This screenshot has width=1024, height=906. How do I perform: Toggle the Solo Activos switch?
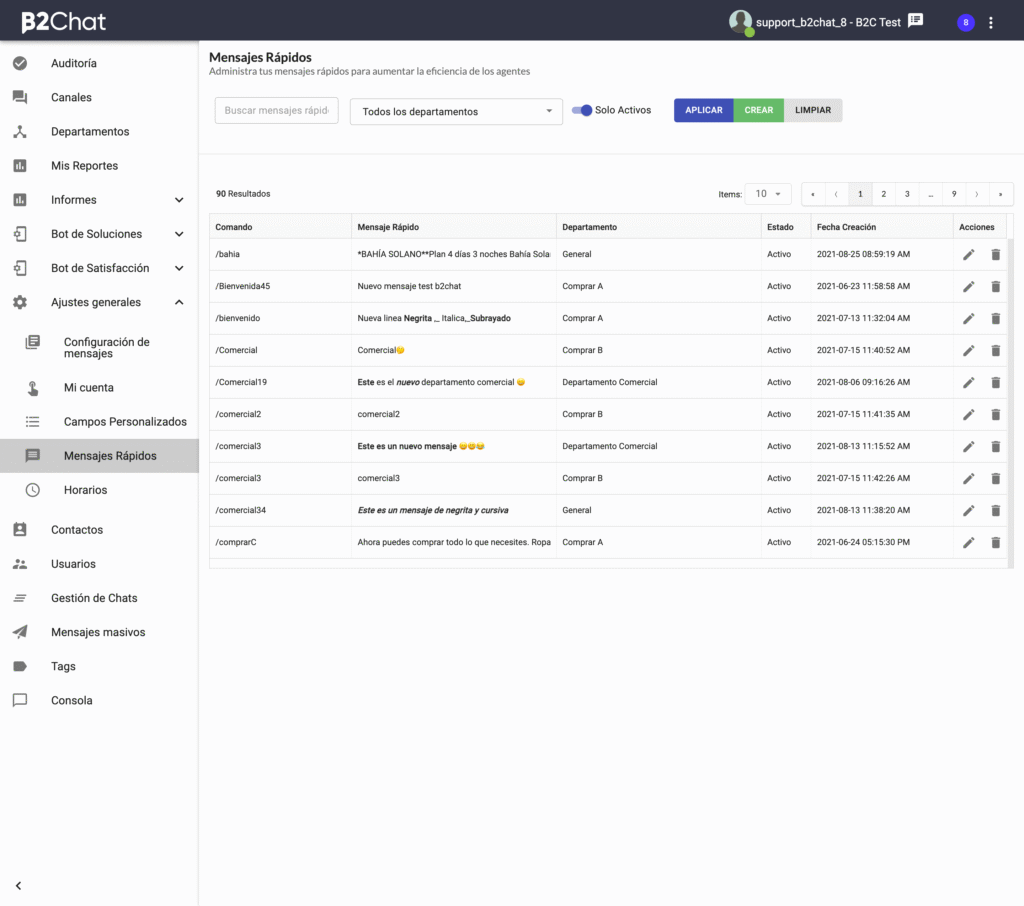click(582, 110)
